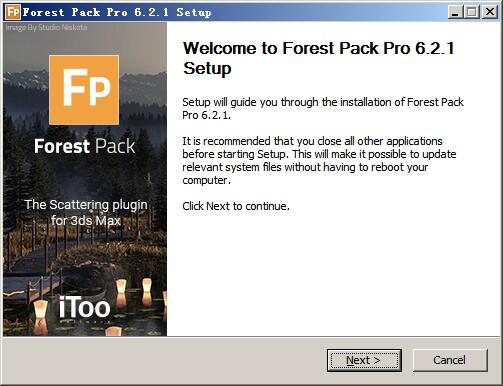Click the iToo logo on splash image
Image resolution: width=503 pixels, height=386 pixels.
coord(85,307)
